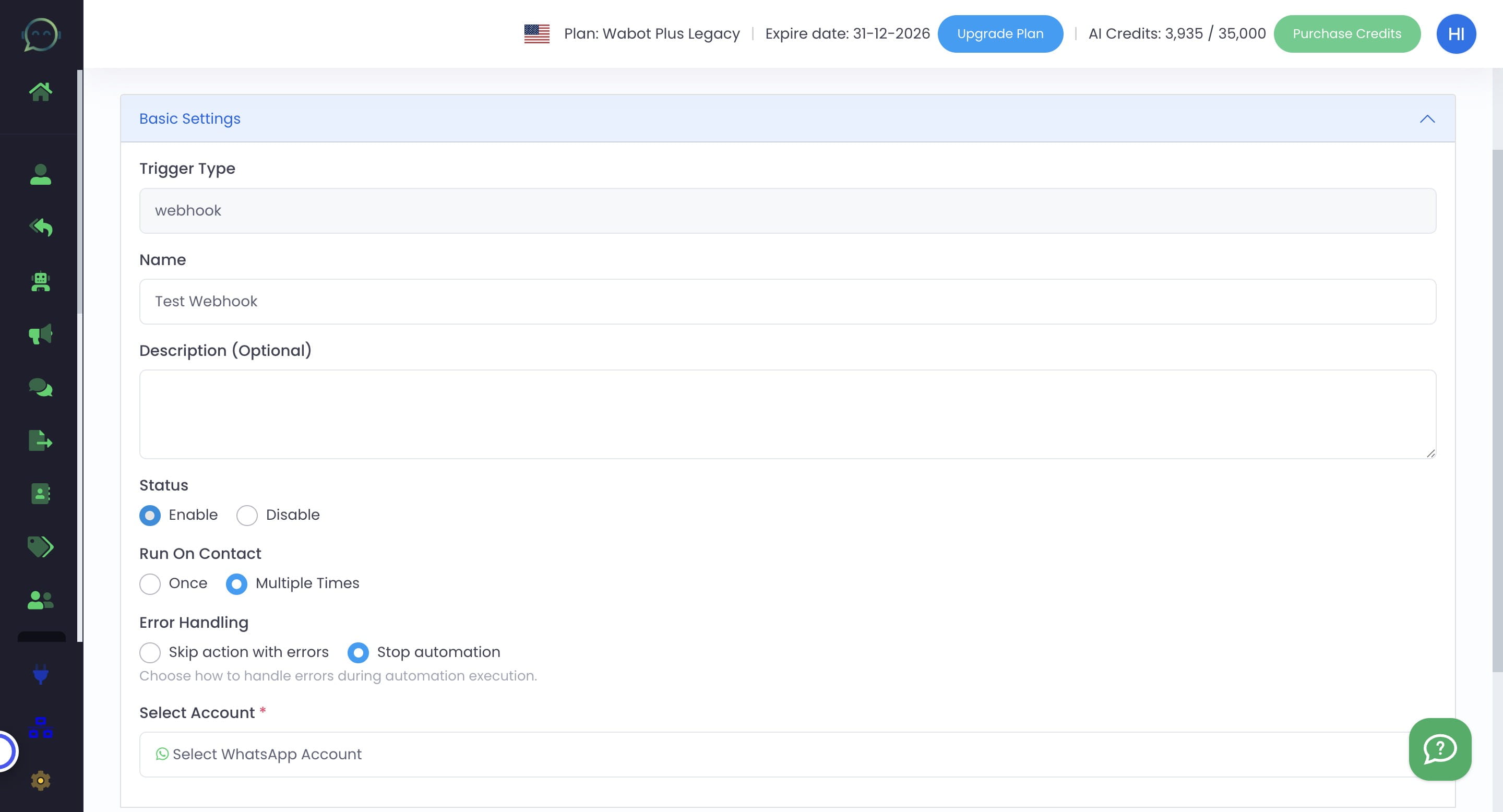Click the Upgrade Plan button
This screenshot has width=1503, height=812.
(x=999, y=34)
